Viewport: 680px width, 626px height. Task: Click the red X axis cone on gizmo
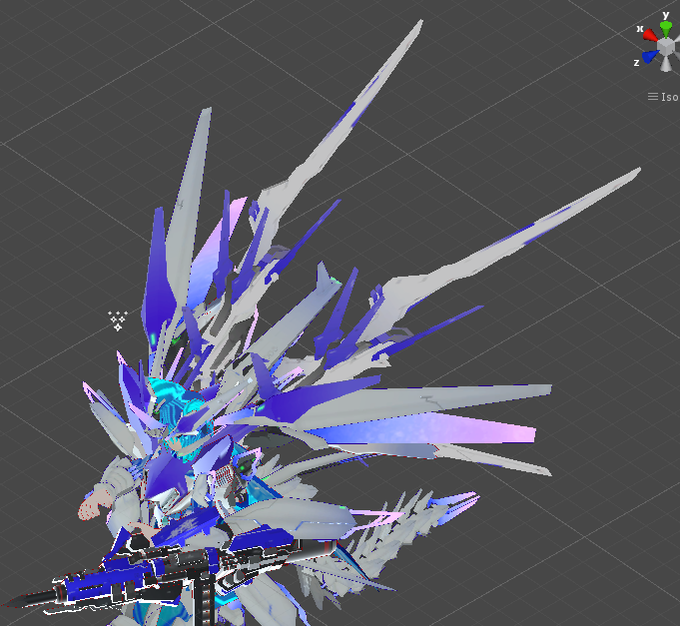650,35
